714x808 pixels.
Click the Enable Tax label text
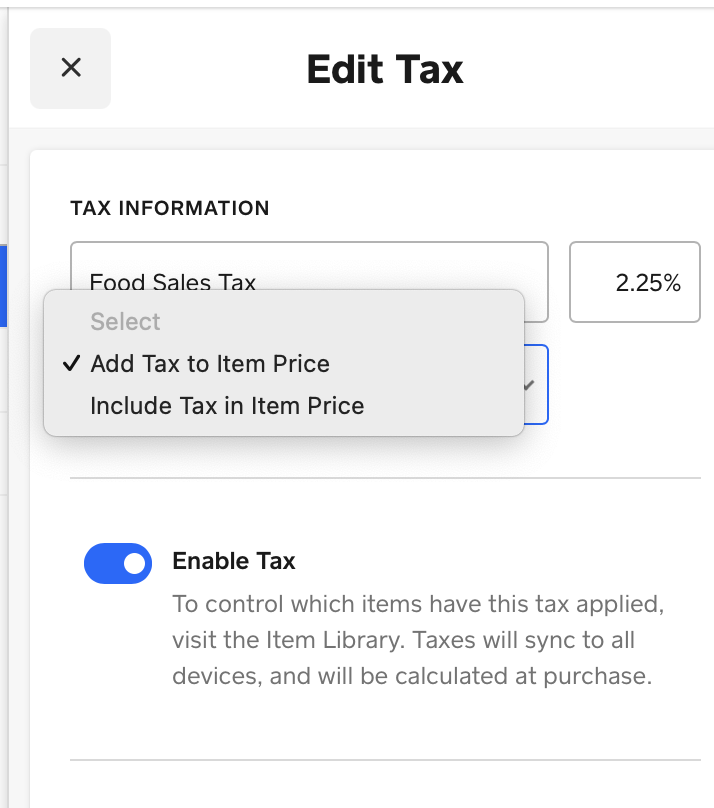[234, 561]
